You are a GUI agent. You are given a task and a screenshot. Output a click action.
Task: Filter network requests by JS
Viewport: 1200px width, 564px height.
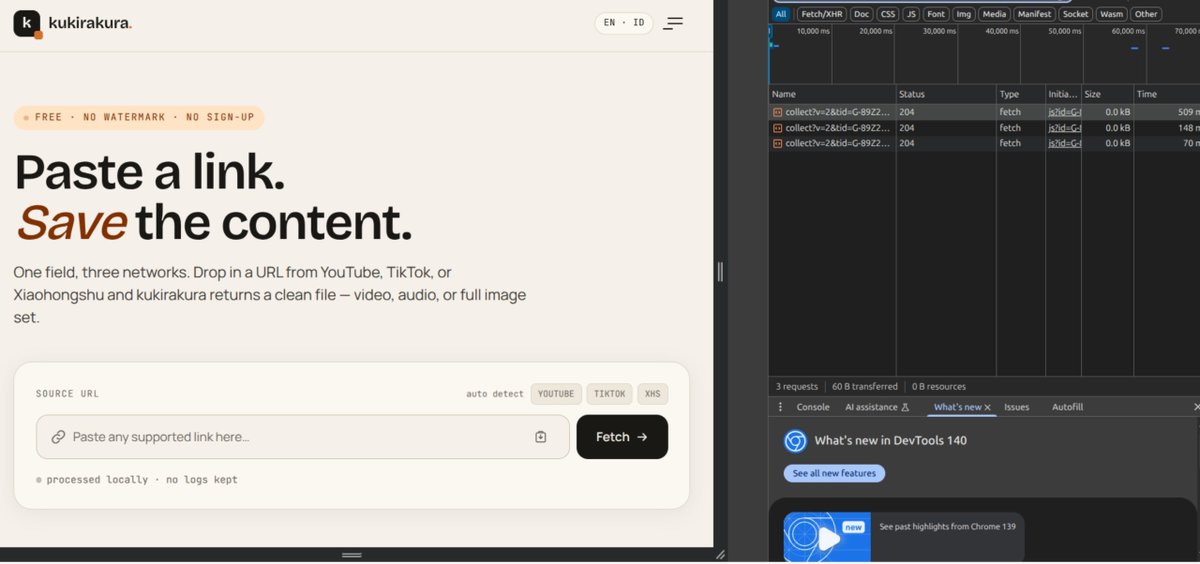coord(910,14)
